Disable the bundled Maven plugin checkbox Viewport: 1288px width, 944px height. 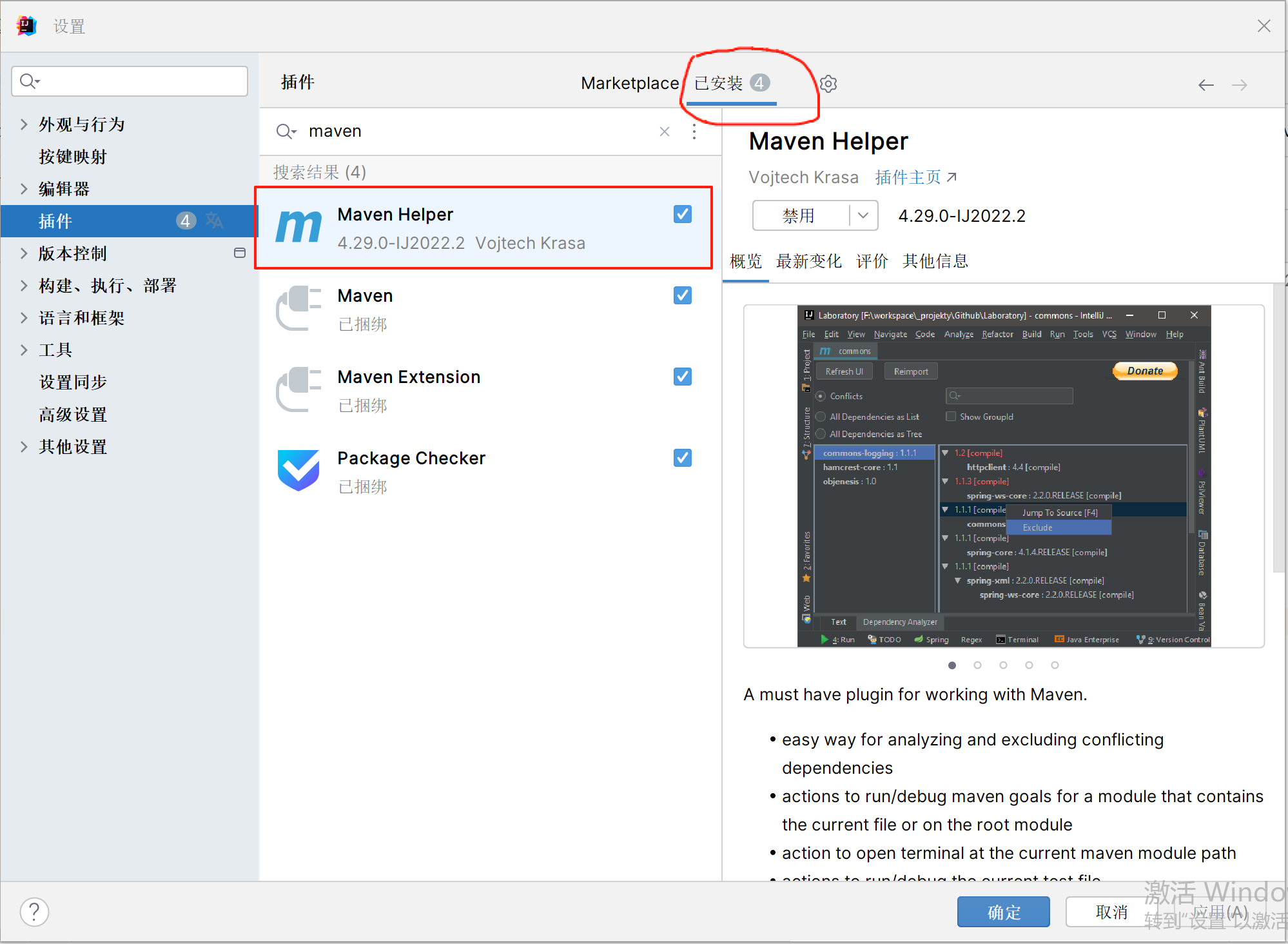tap(682, 295)
